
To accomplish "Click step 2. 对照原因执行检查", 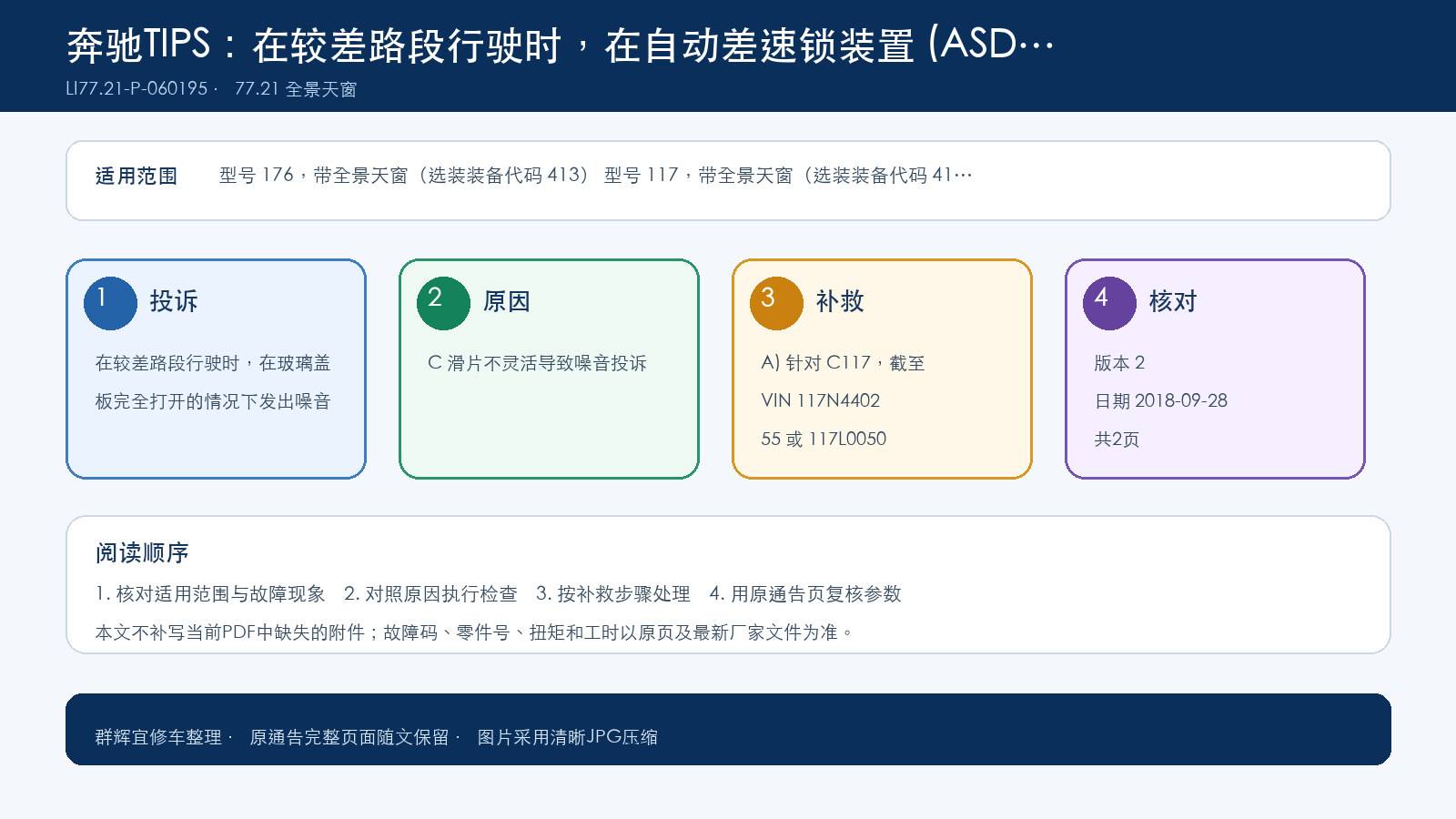I will tap(430, 594).
